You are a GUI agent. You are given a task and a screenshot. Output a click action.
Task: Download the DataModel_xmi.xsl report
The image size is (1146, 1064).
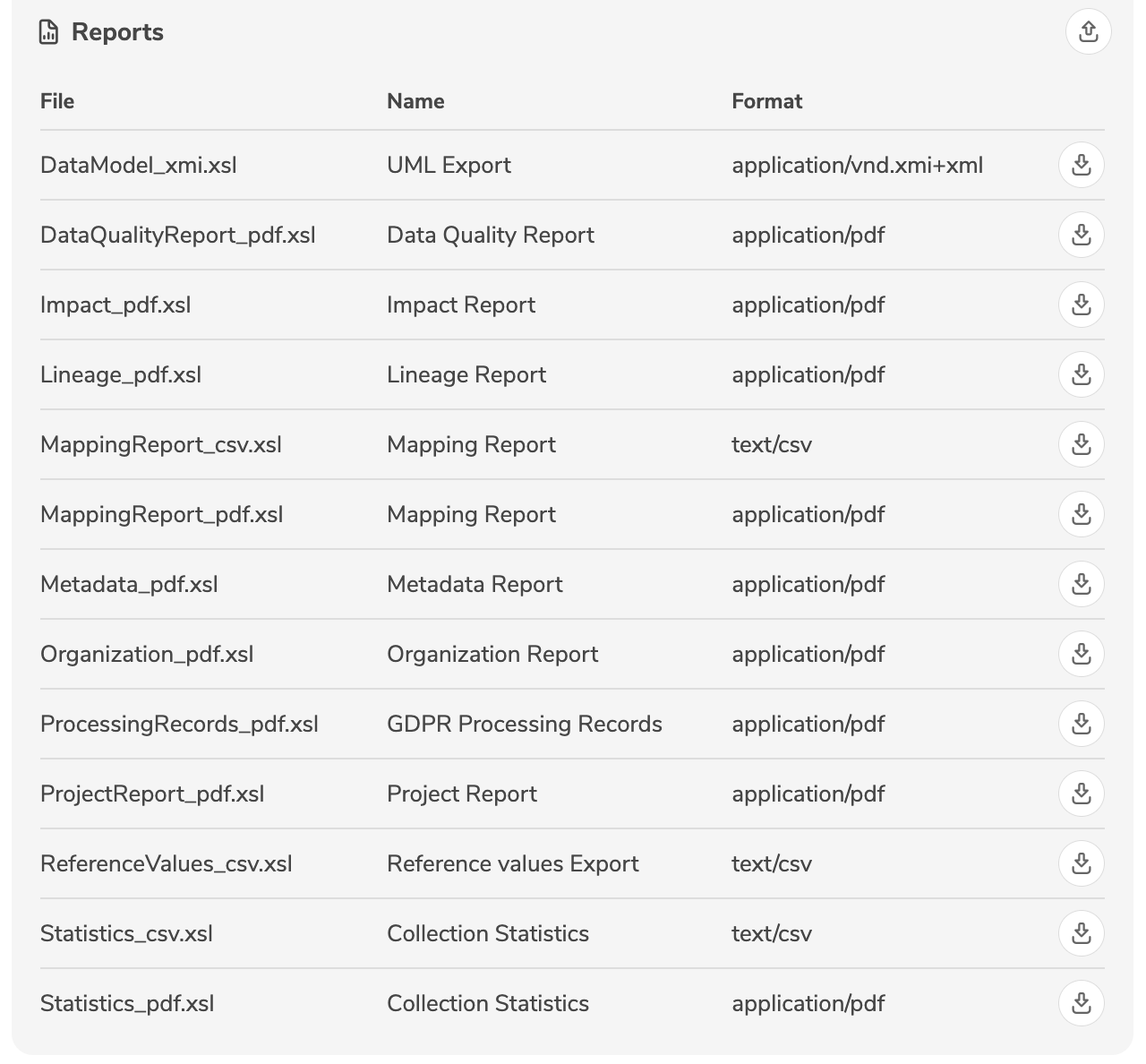tap(1081, 165)
